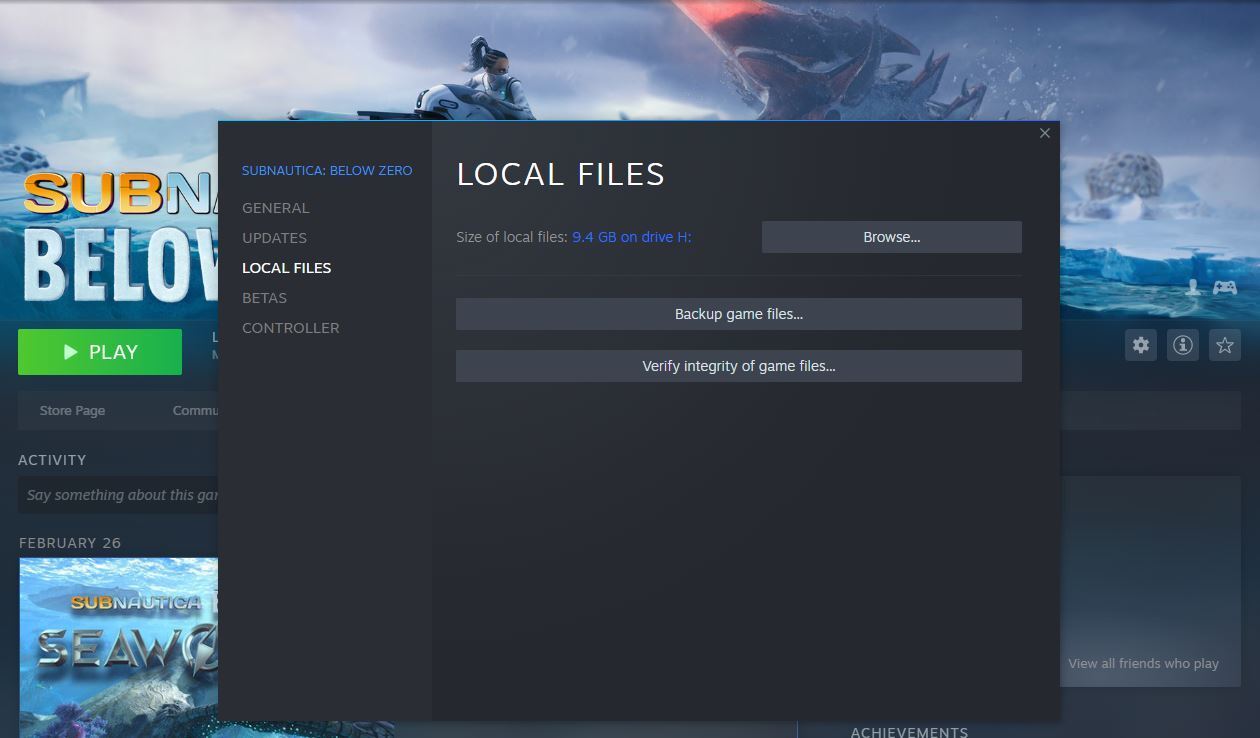1260x738 pixels.
Task: Open the 9.4 GB on drive H link
Action: (x=631, y=237)
